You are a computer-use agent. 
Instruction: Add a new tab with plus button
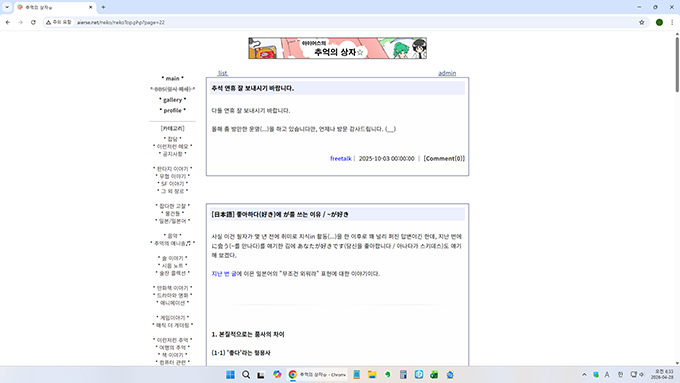(x=103, y=7)
